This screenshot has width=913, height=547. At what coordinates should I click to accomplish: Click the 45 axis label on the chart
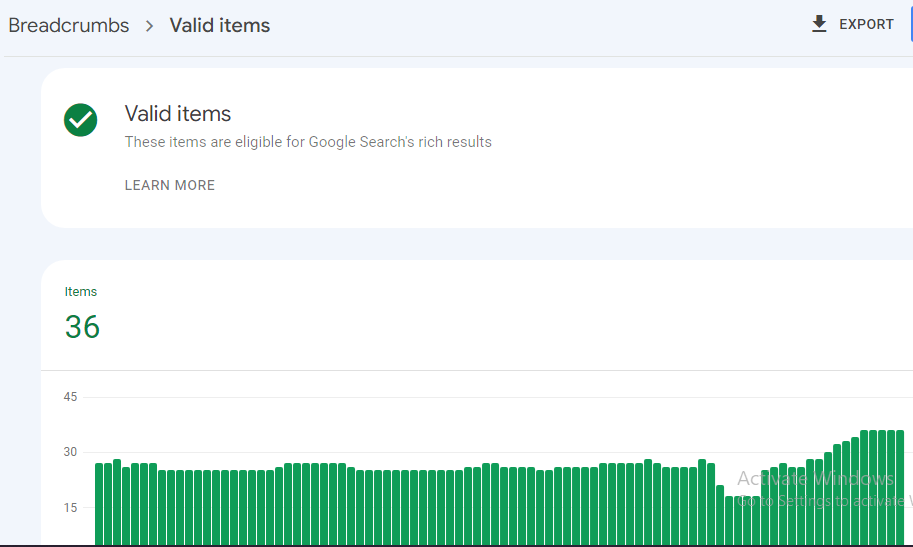point(70,397)
